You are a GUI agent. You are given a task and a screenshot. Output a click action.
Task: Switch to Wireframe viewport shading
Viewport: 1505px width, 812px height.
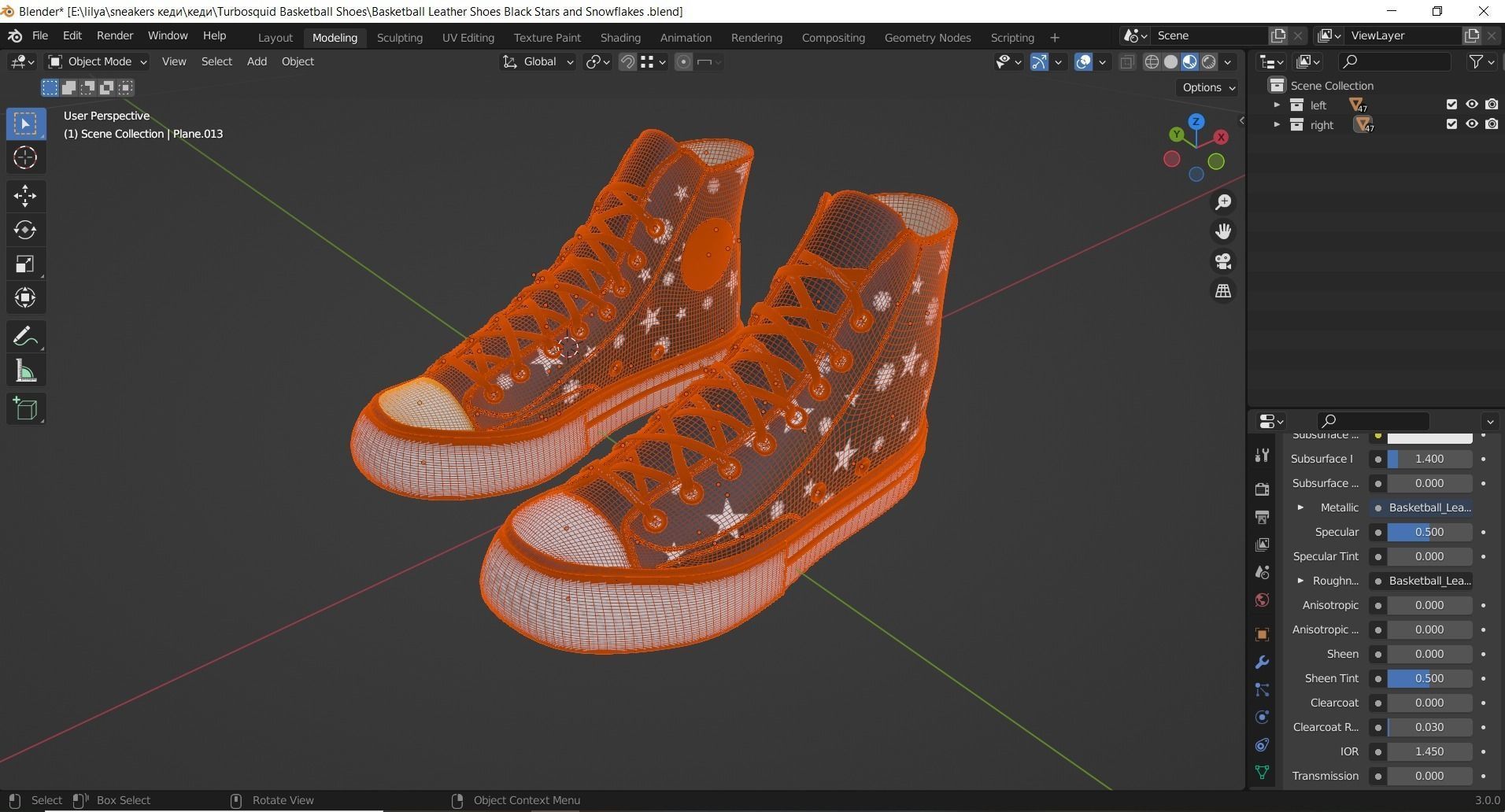[x=1152, y=62]
